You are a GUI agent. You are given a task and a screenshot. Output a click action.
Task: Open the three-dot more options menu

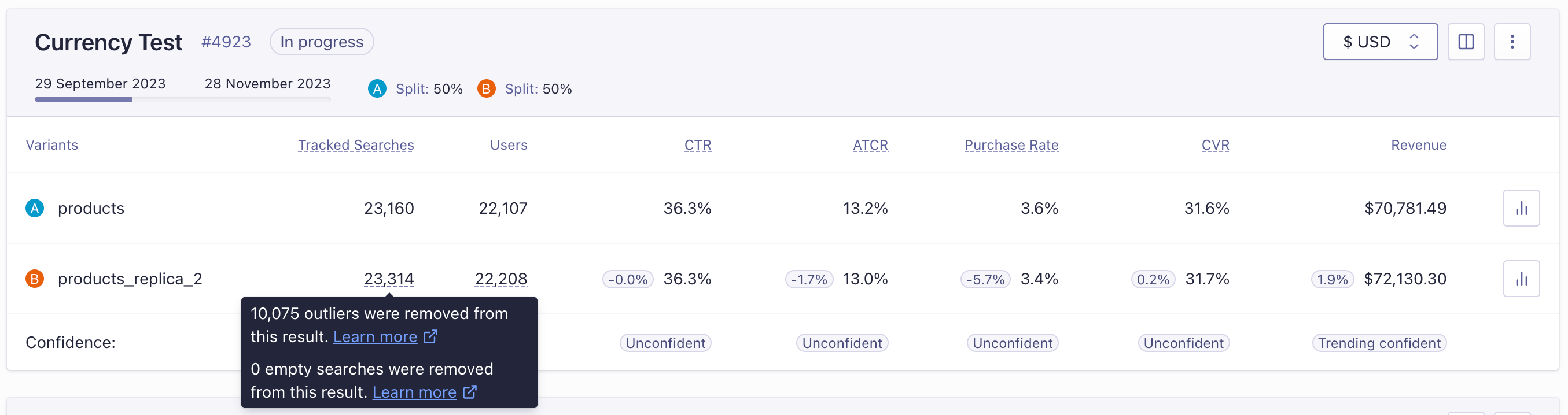[1511, 42]
